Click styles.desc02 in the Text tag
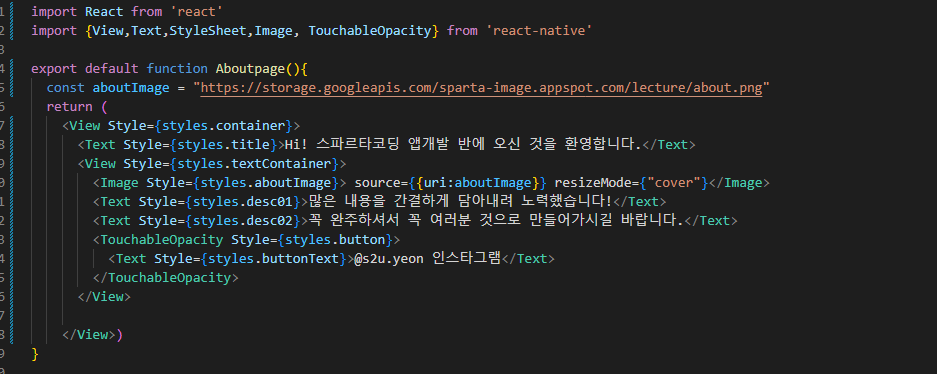This screenshot has height=374, width=937. [x=243, y=221]
